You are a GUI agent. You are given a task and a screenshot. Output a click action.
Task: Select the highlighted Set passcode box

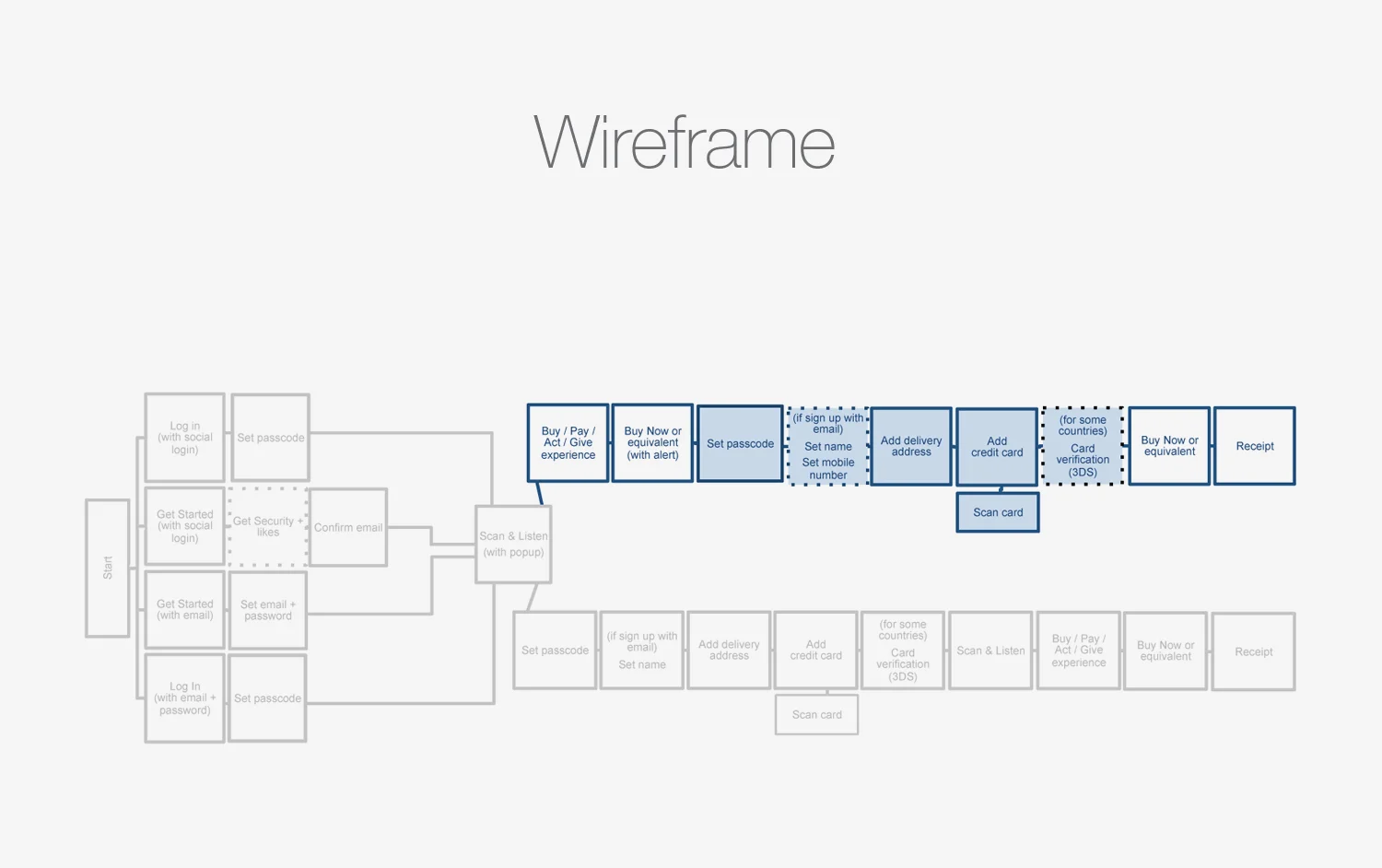pyautogui.click(x=739, y=443)
